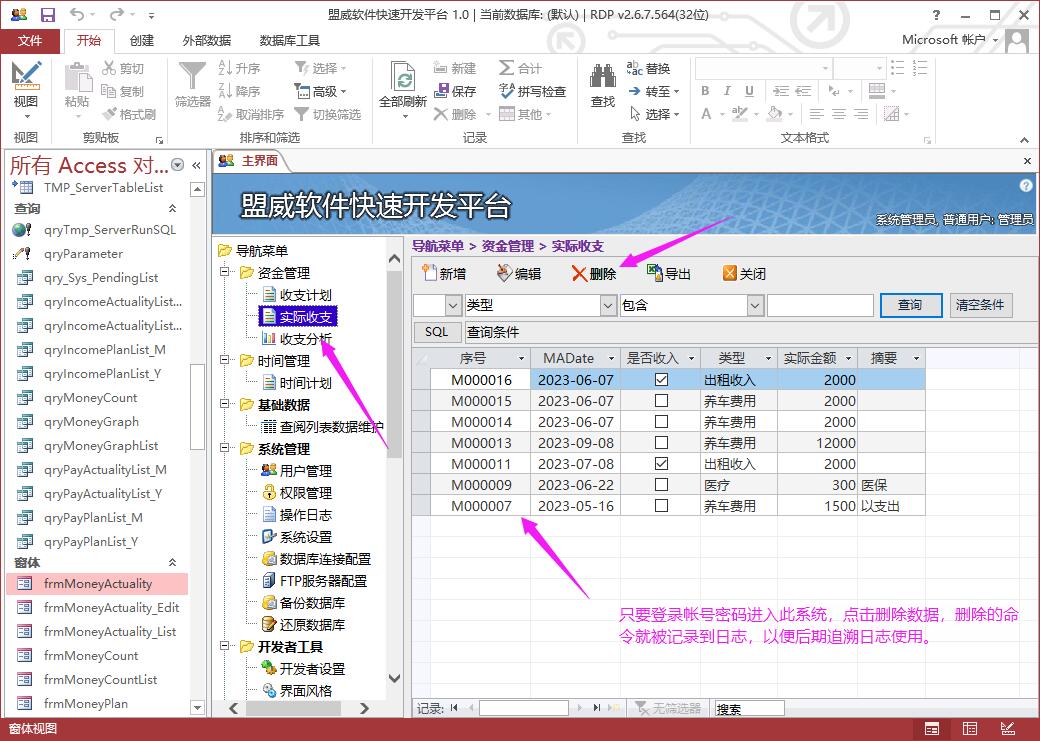
Task: Click the 开始 ribbon tab
Action: [x=88, y=40]
